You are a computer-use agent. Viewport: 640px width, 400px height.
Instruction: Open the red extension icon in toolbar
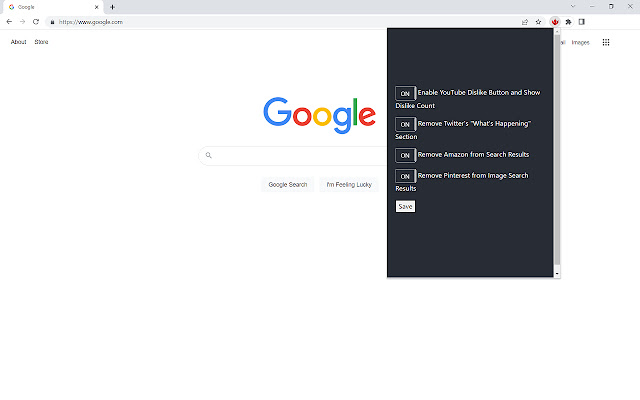(x=555, y=22)
